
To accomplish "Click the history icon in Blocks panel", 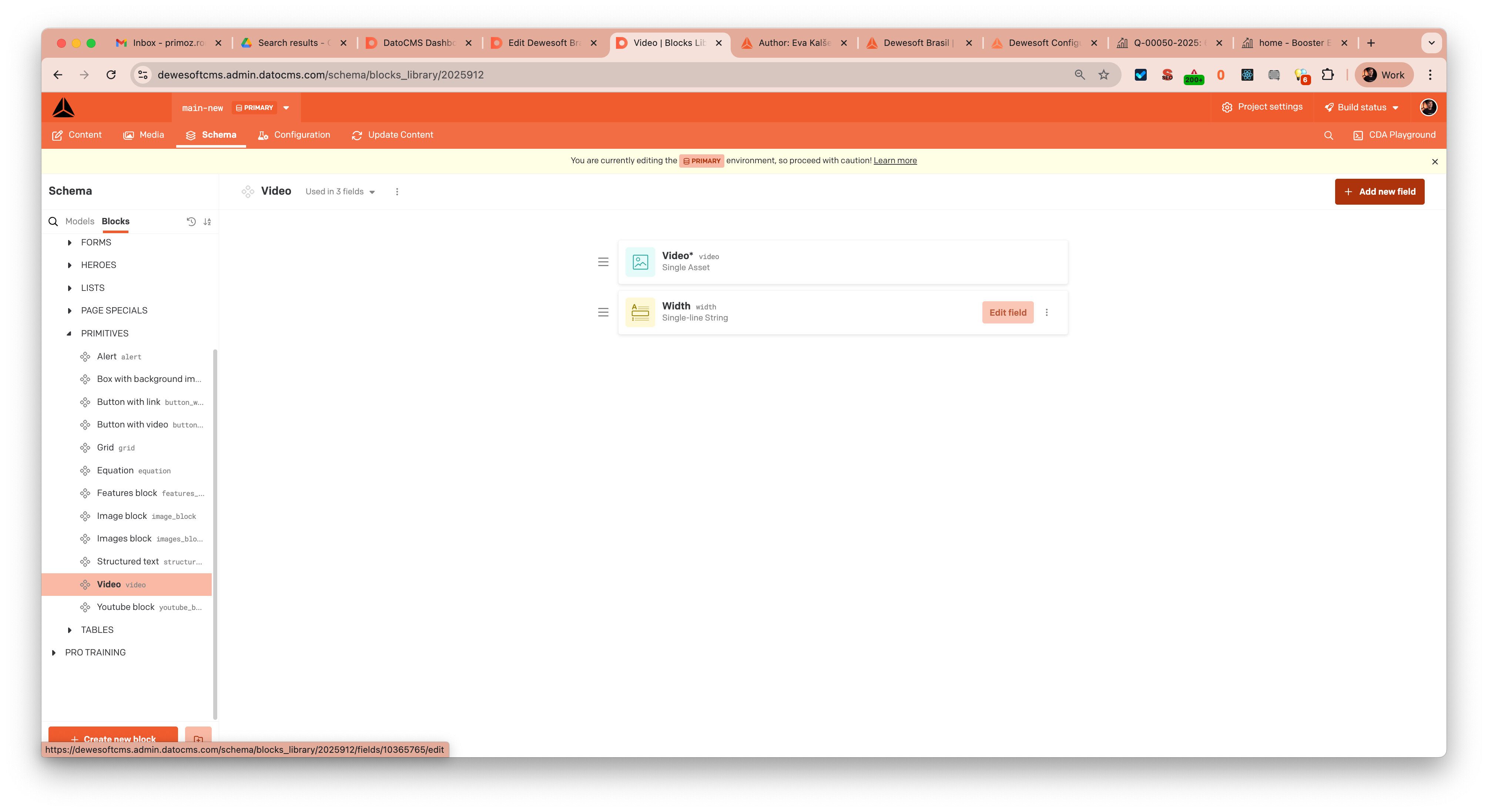I will tap(191, 221).
